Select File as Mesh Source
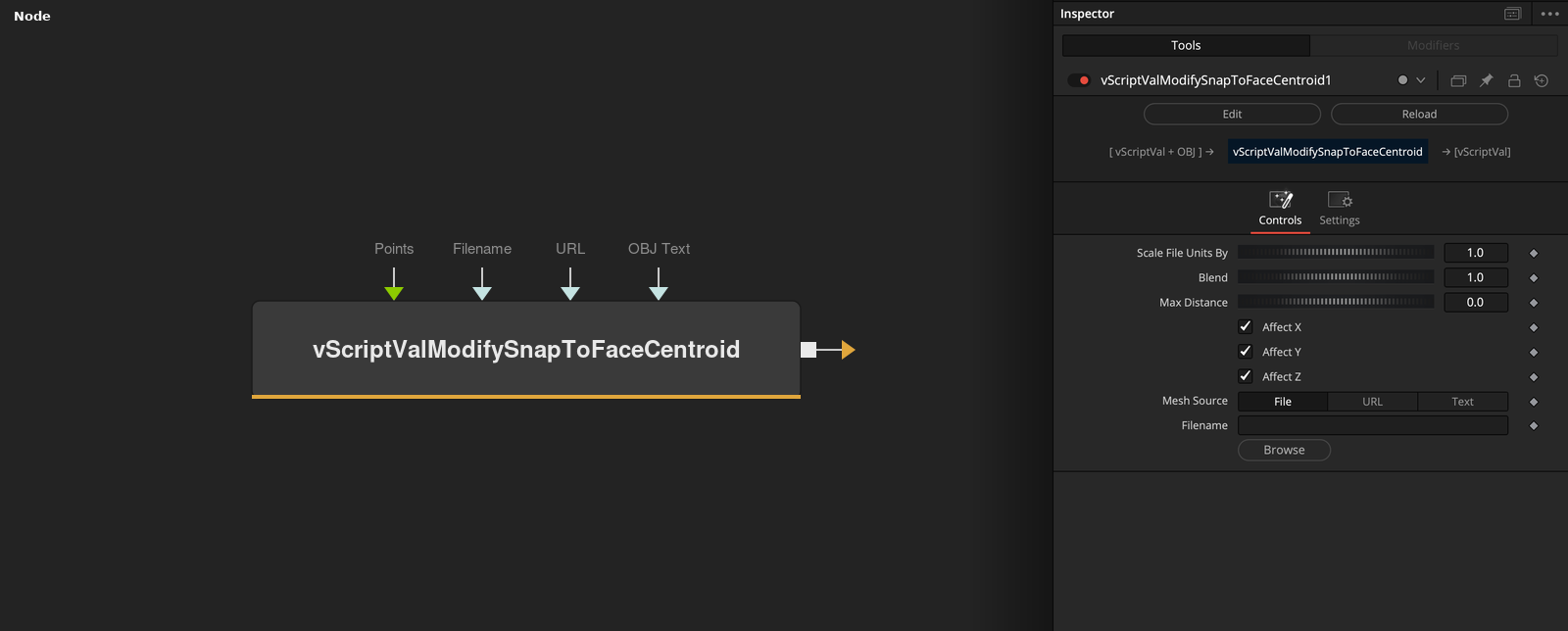 coord(1283,401)
